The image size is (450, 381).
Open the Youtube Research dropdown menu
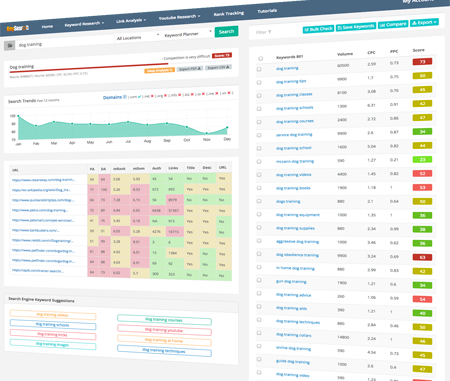tap(179, 17)
